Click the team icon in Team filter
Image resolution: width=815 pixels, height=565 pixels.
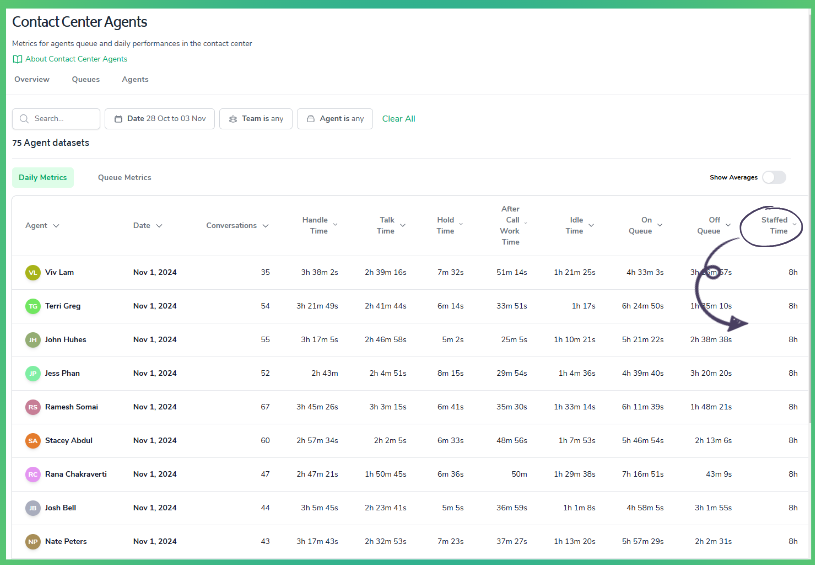[232, 119]
